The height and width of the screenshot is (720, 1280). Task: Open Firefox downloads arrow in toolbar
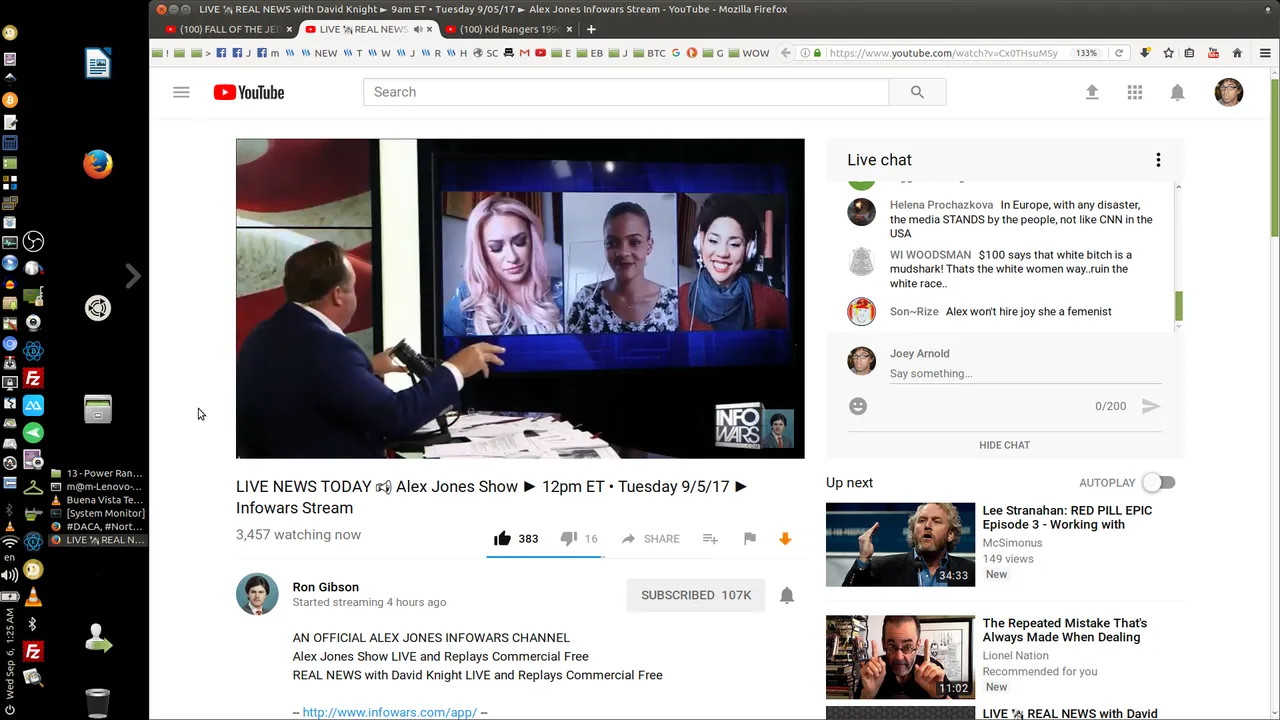(1145, 53)
